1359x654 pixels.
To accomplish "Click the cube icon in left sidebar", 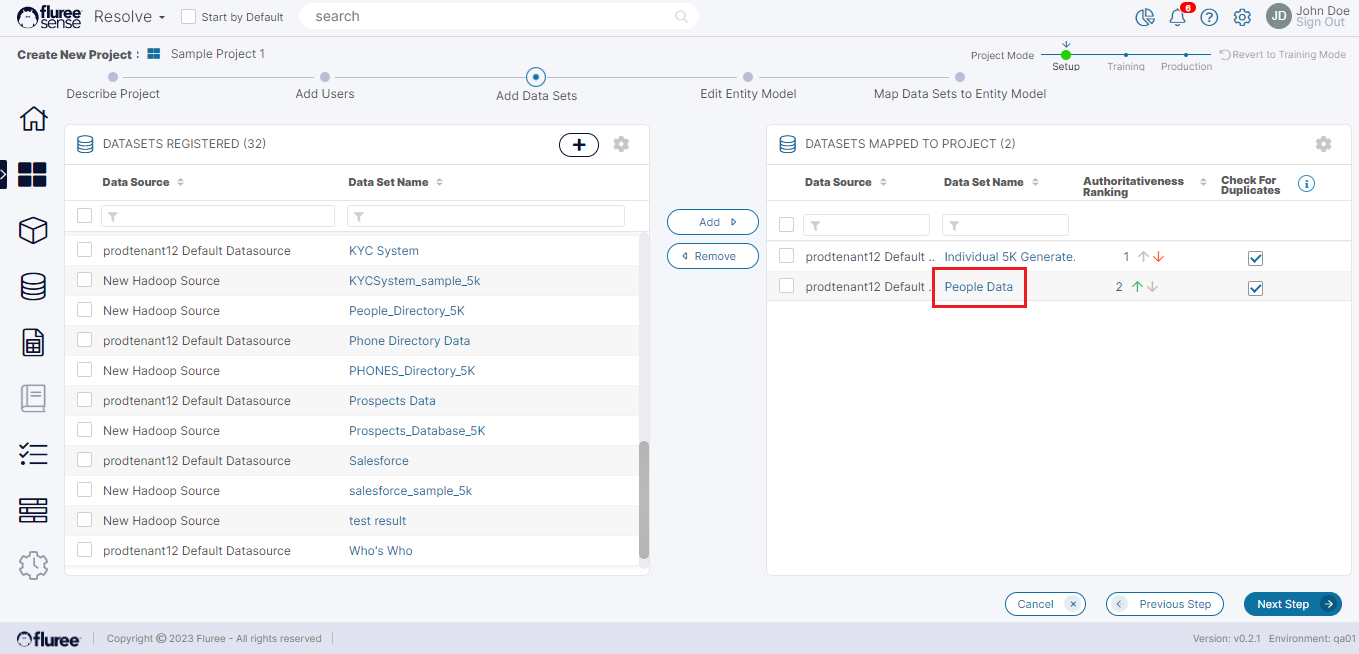I will coord(33,231).
